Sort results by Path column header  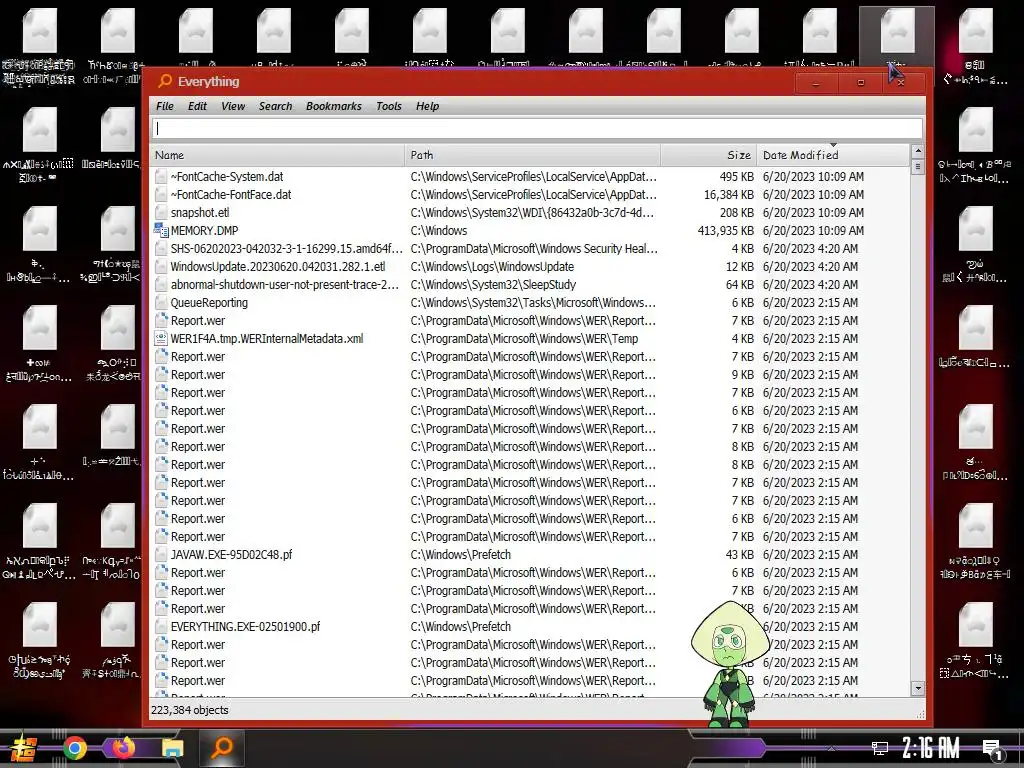pos(532,155)
